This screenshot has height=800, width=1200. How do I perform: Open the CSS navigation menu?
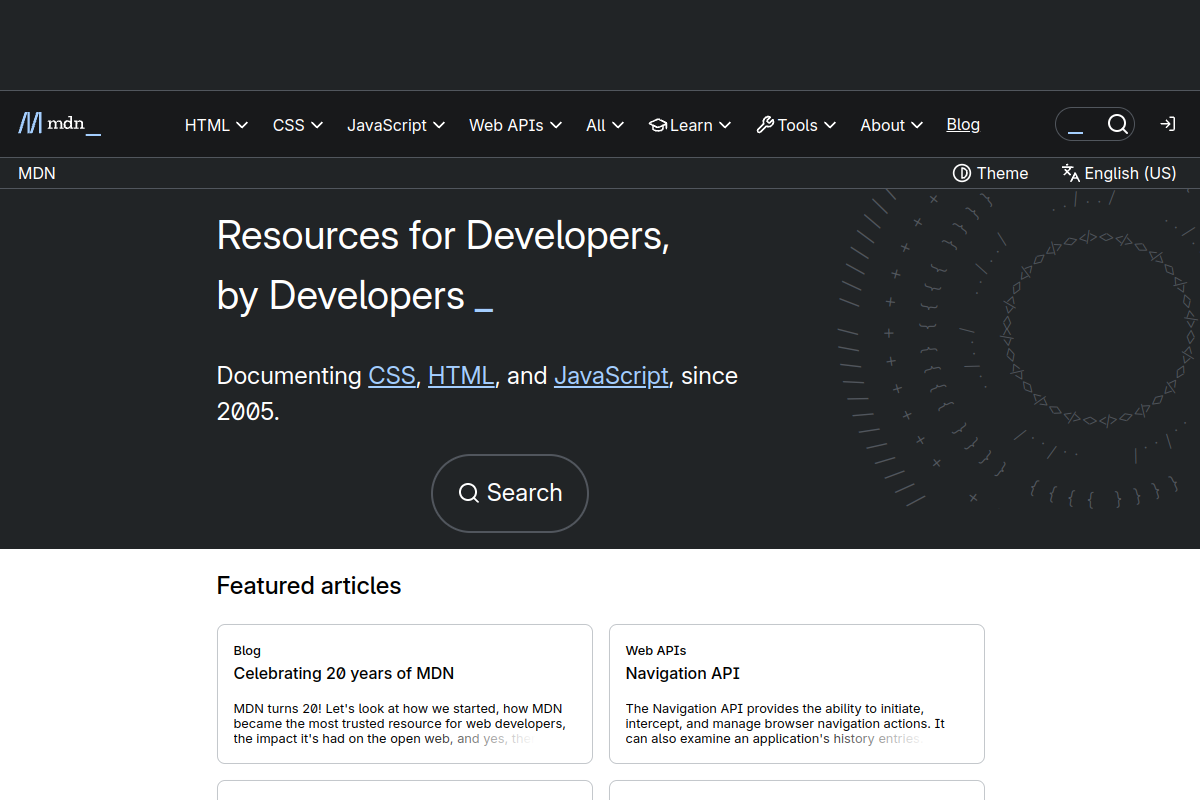298,125
